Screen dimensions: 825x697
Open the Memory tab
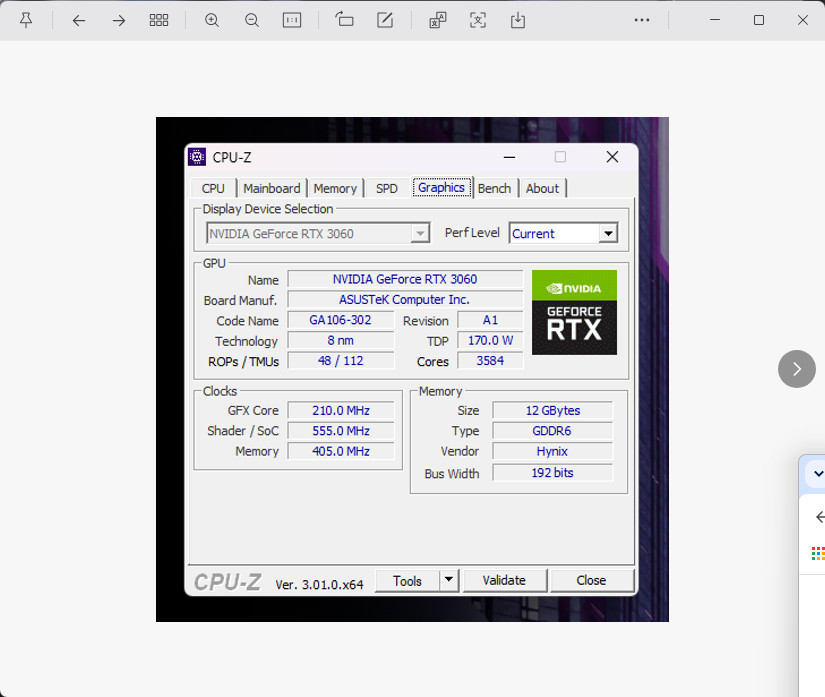pos(335,188)
